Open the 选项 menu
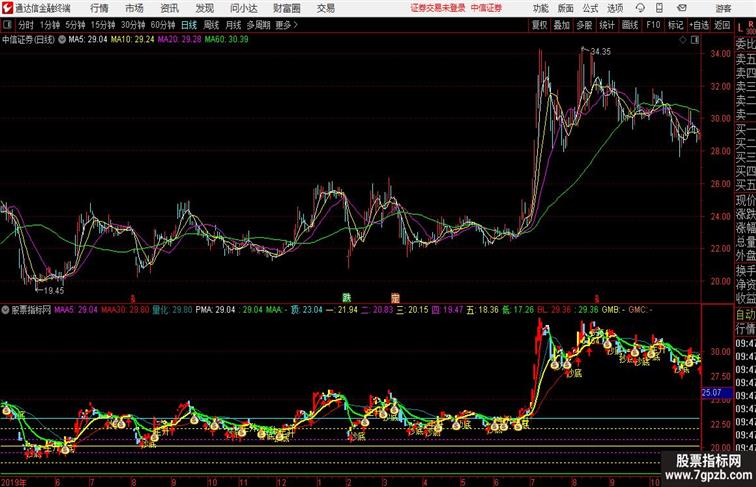 (x=615, y=8)
